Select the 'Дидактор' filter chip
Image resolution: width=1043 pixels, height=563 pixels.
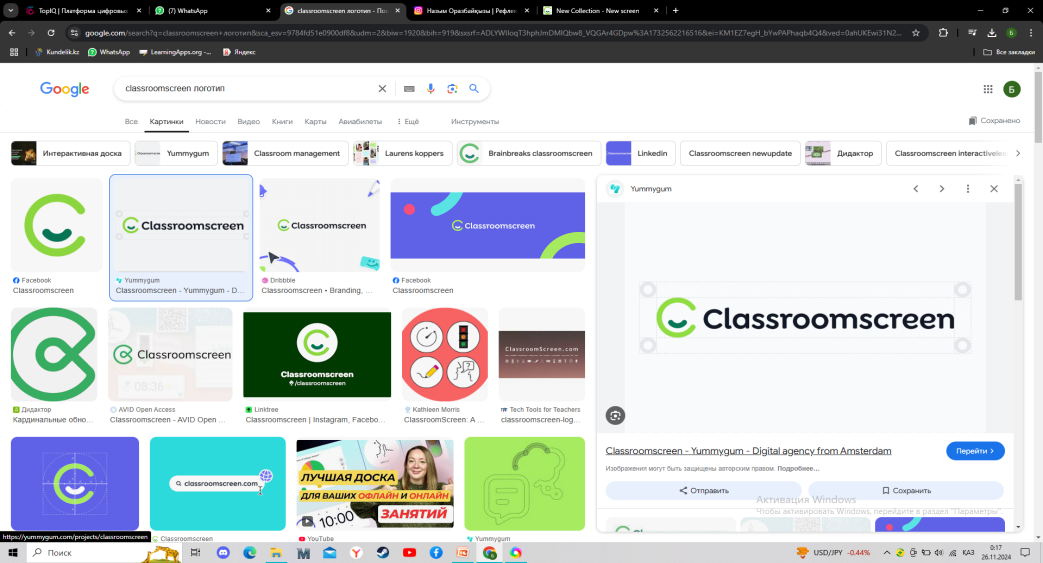coord(843,153)
